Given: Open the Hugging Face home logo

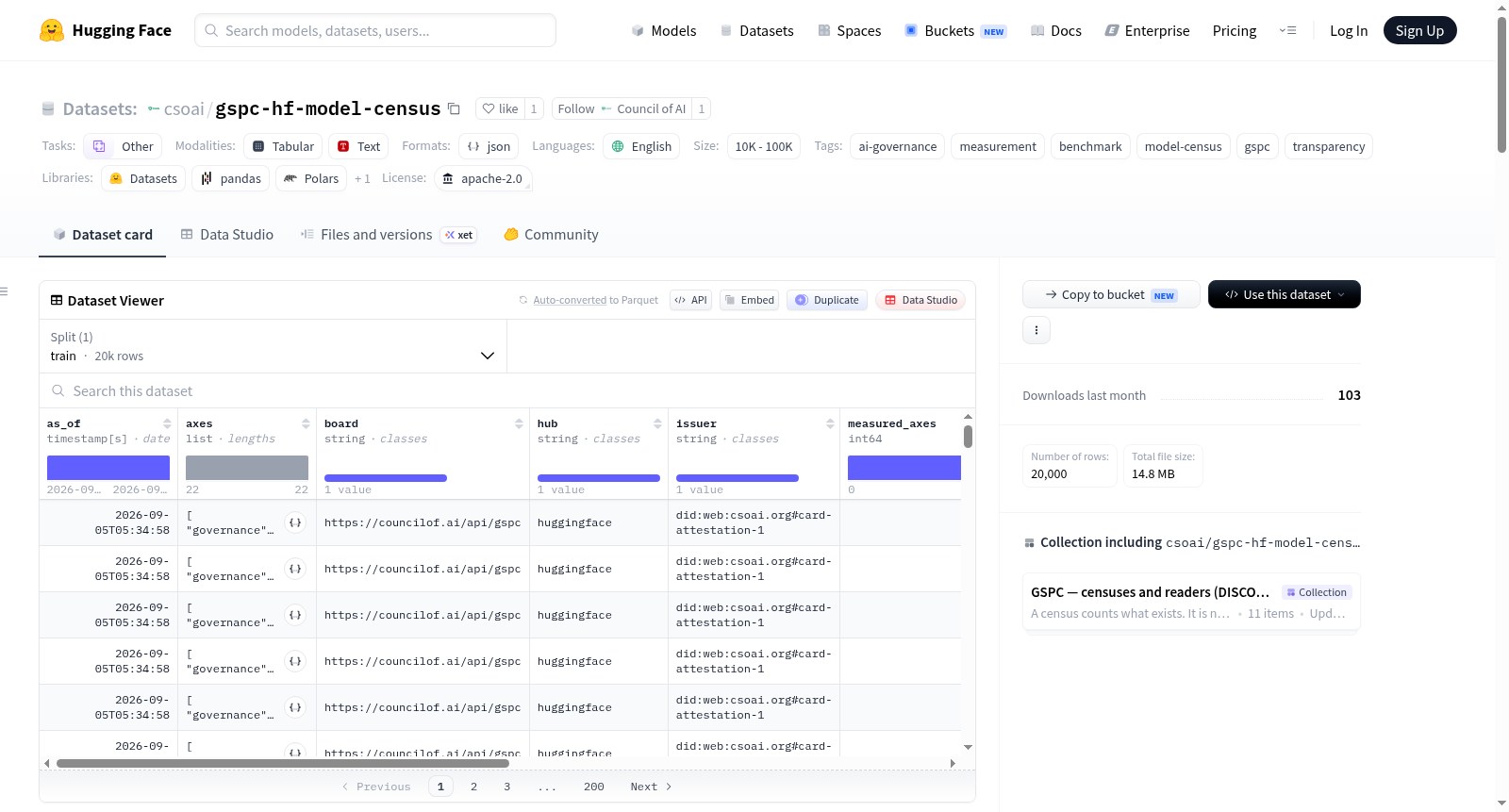Looking at the screenshot, I should [x=106, y=30].
